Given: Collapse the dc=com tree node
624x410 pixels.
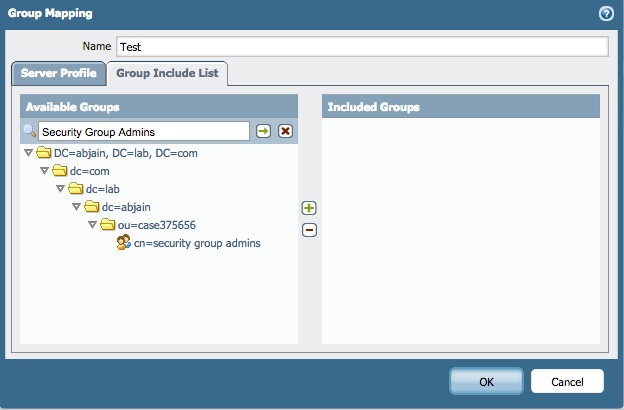Looking at the screenshot, I should click(45, 171).
